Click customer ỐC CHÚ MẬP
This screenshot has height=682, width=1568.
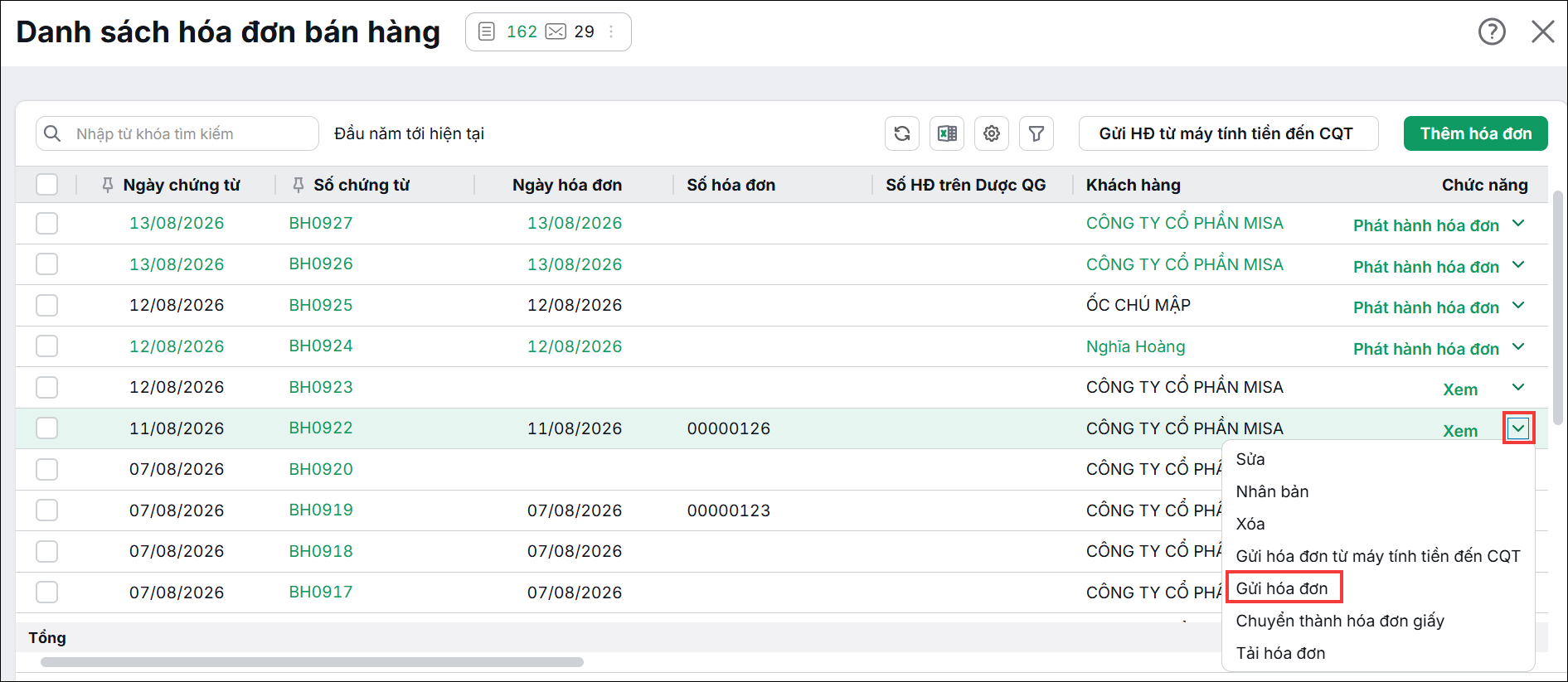[1138, 304]
